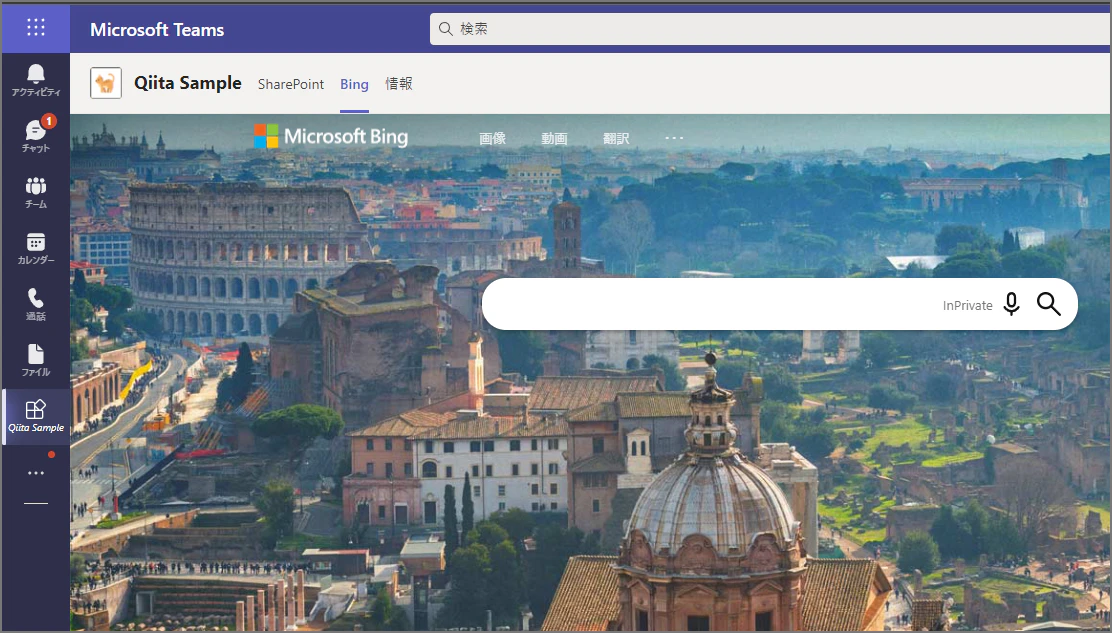Screen dimensions: 1112x633
Task: Switch to the Bing tab
Action: [x=354, y=84]
